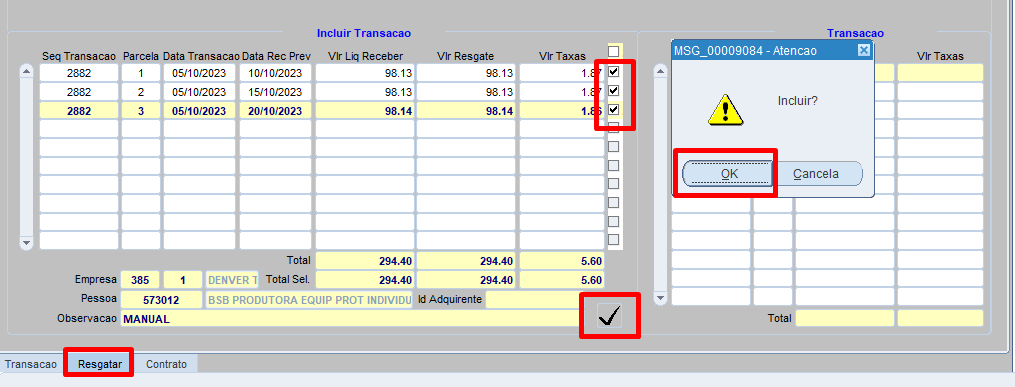Confirm the Incluir prompt with OK
The image size is (1015, 387).
(x=729, y=173)
